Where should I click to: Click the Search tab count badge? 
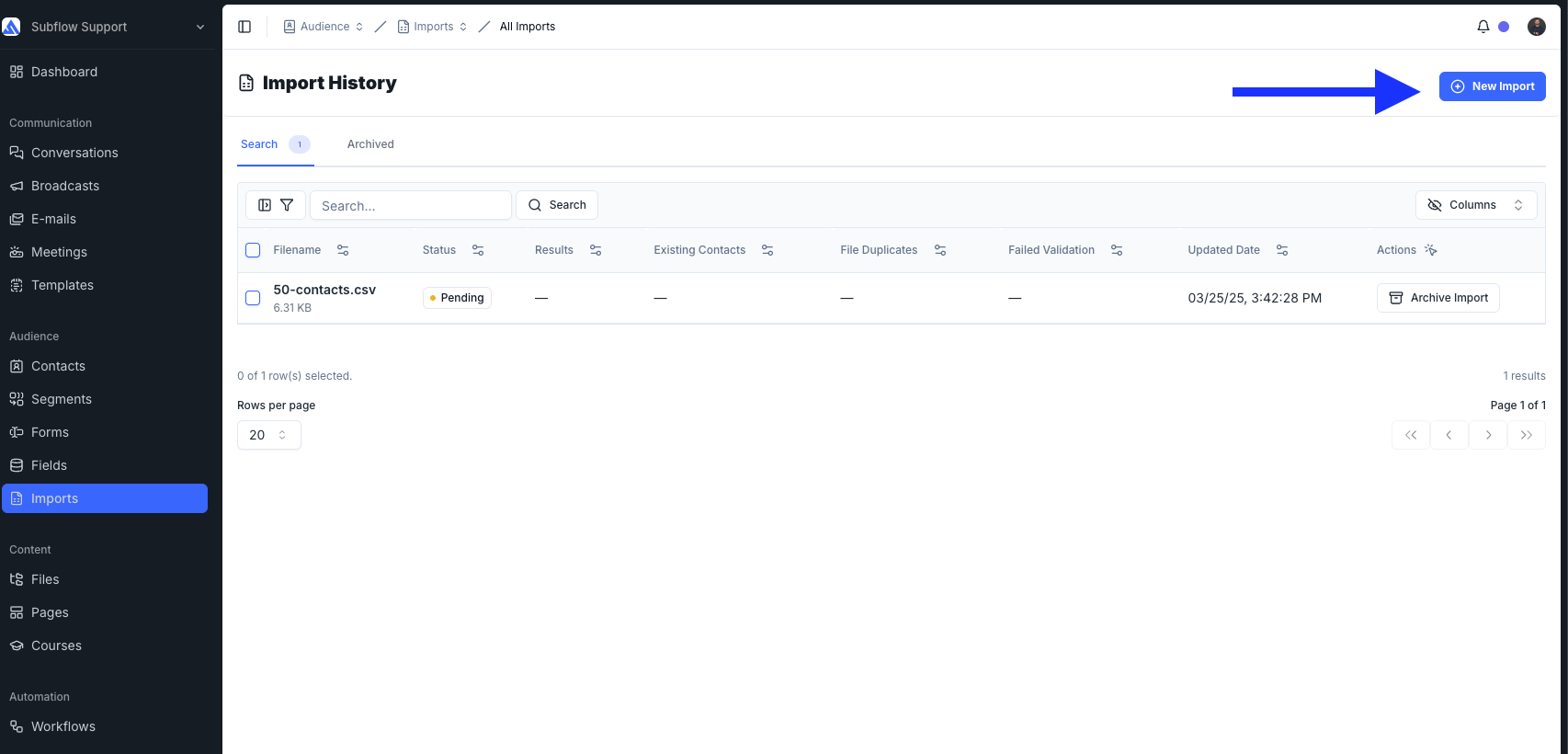pyautogui.click(x=300, y=144)
